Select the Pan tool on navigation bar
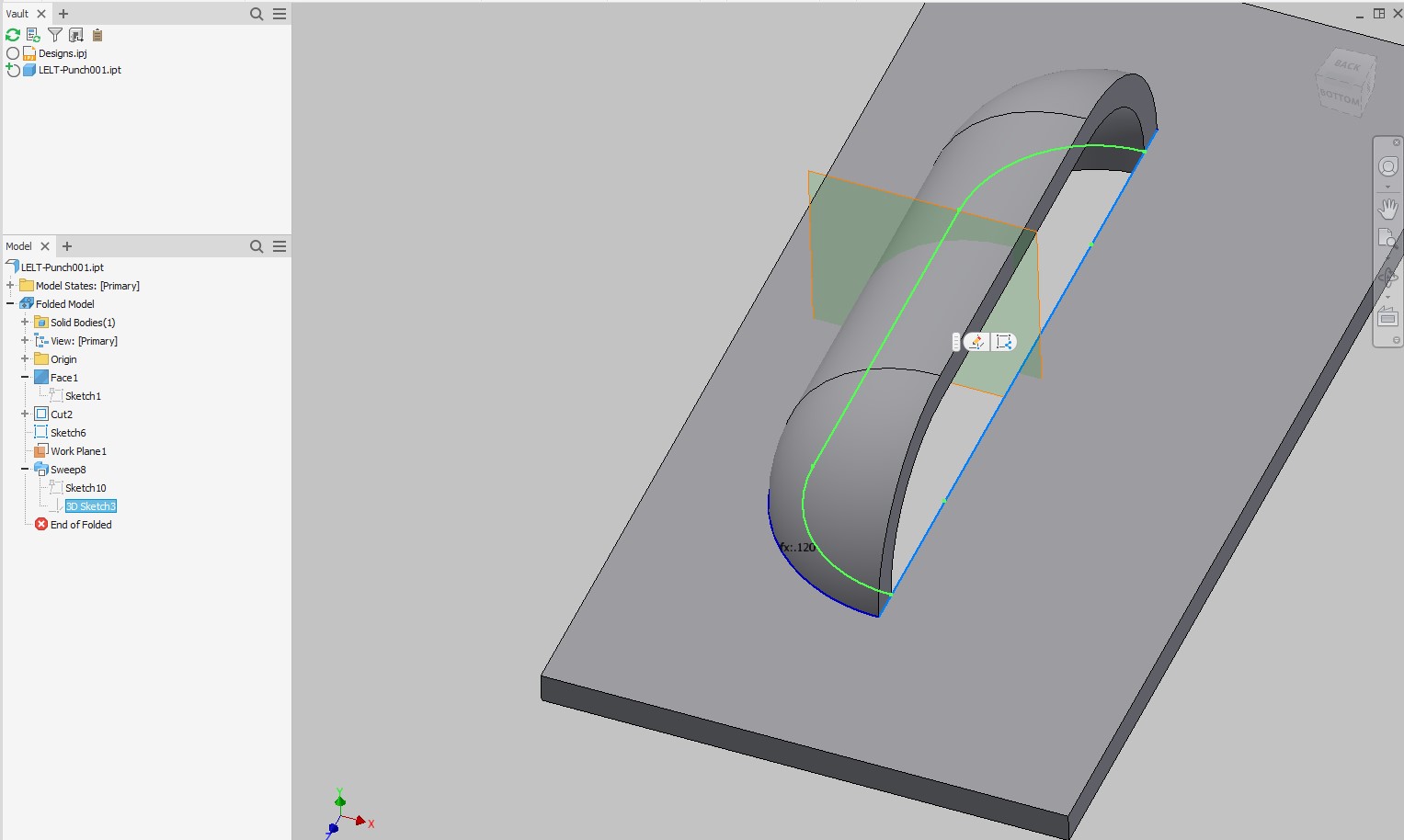The image size is (1404, 840). point(1388,209)
